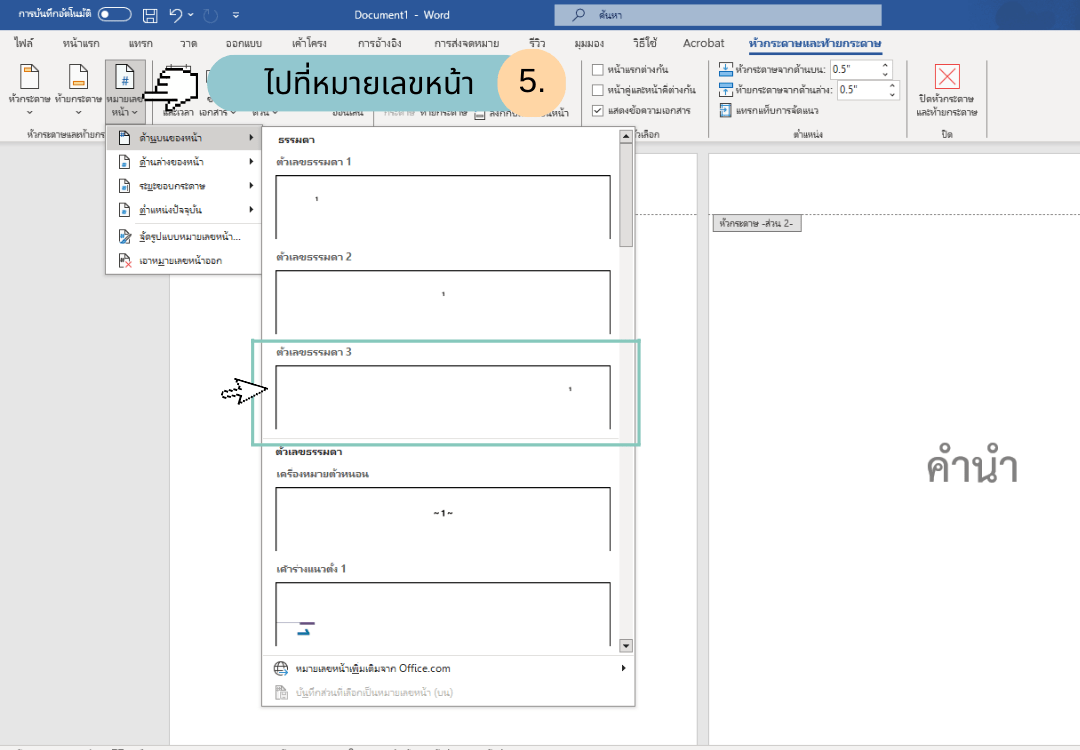This screenshot has height=750, width=1080.
Task: Decrease header-from-top value with down arrow
Action: (885, 73)
